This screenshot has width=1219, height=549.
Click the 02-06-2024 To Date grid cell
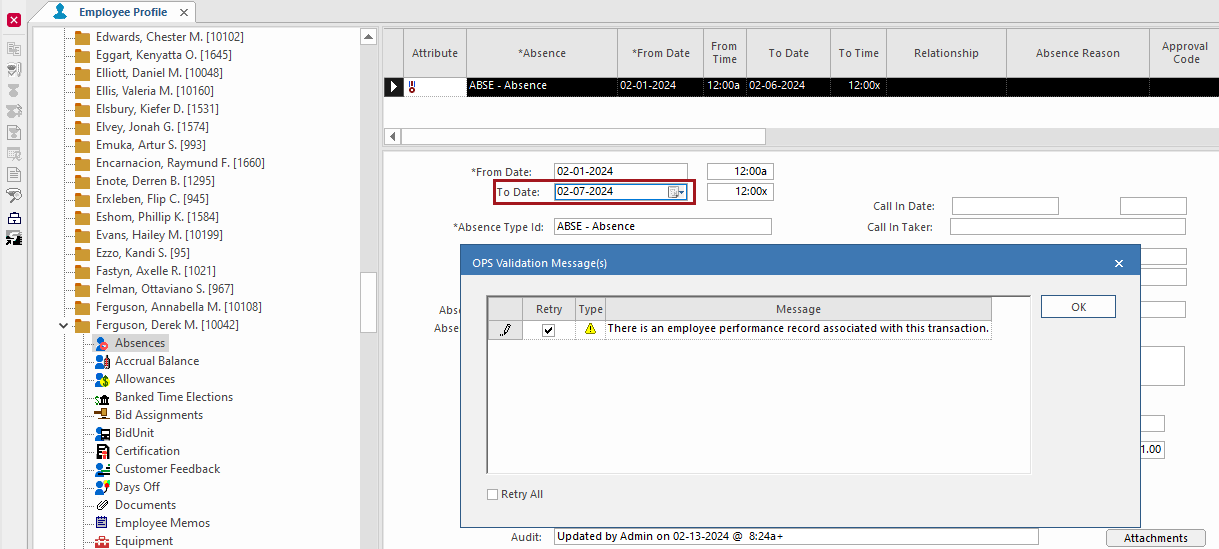[x=788, y=86]
